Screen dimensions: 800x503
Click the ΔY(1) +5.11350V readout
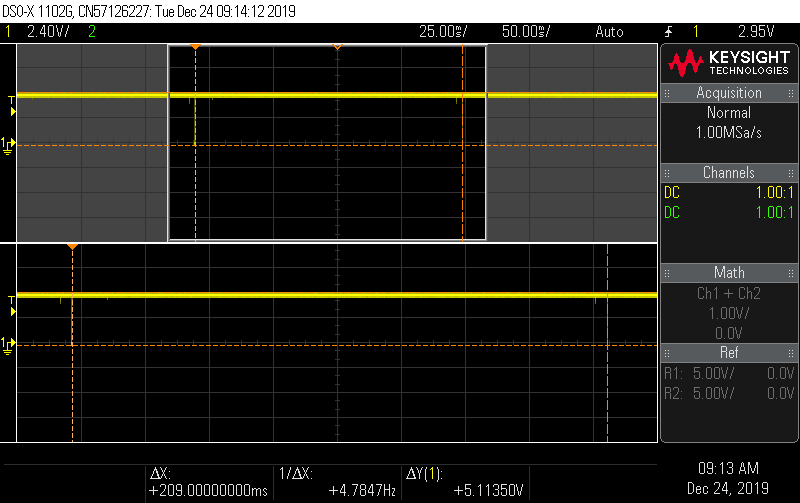click(465, 482)
